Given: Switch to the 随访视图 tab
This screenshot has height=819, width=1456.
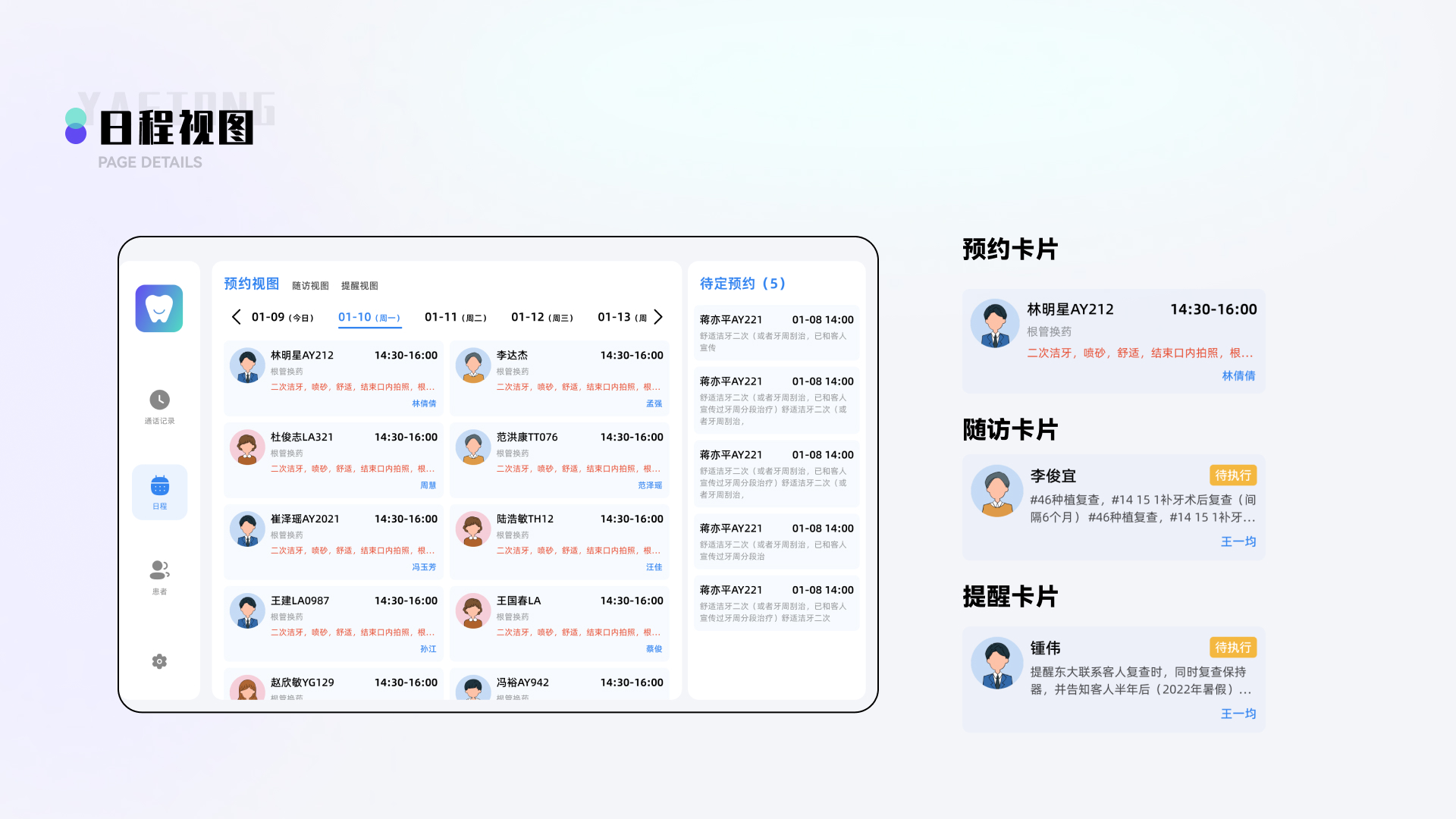Looking at the screenshot, I should [x=310, y=286].
